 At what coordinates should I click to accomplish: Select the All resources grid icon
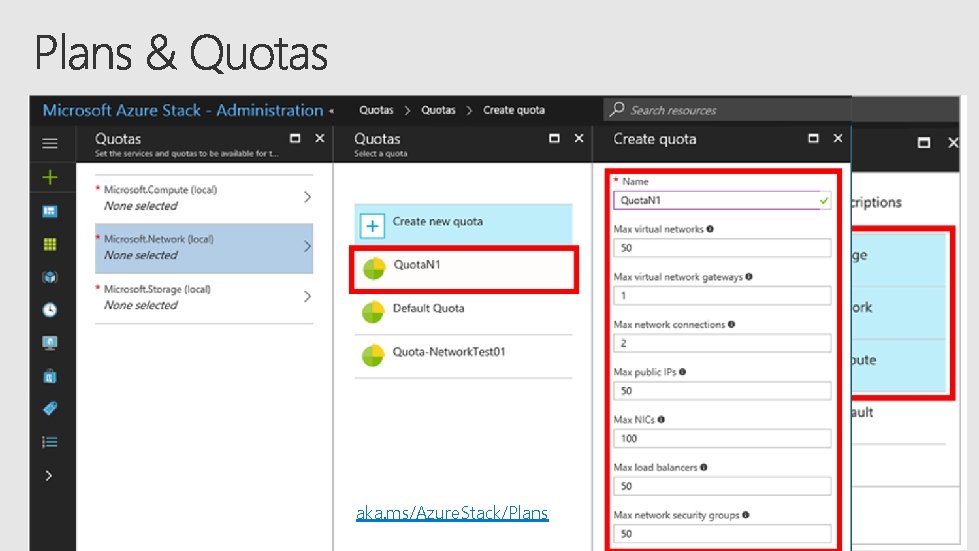49,244
